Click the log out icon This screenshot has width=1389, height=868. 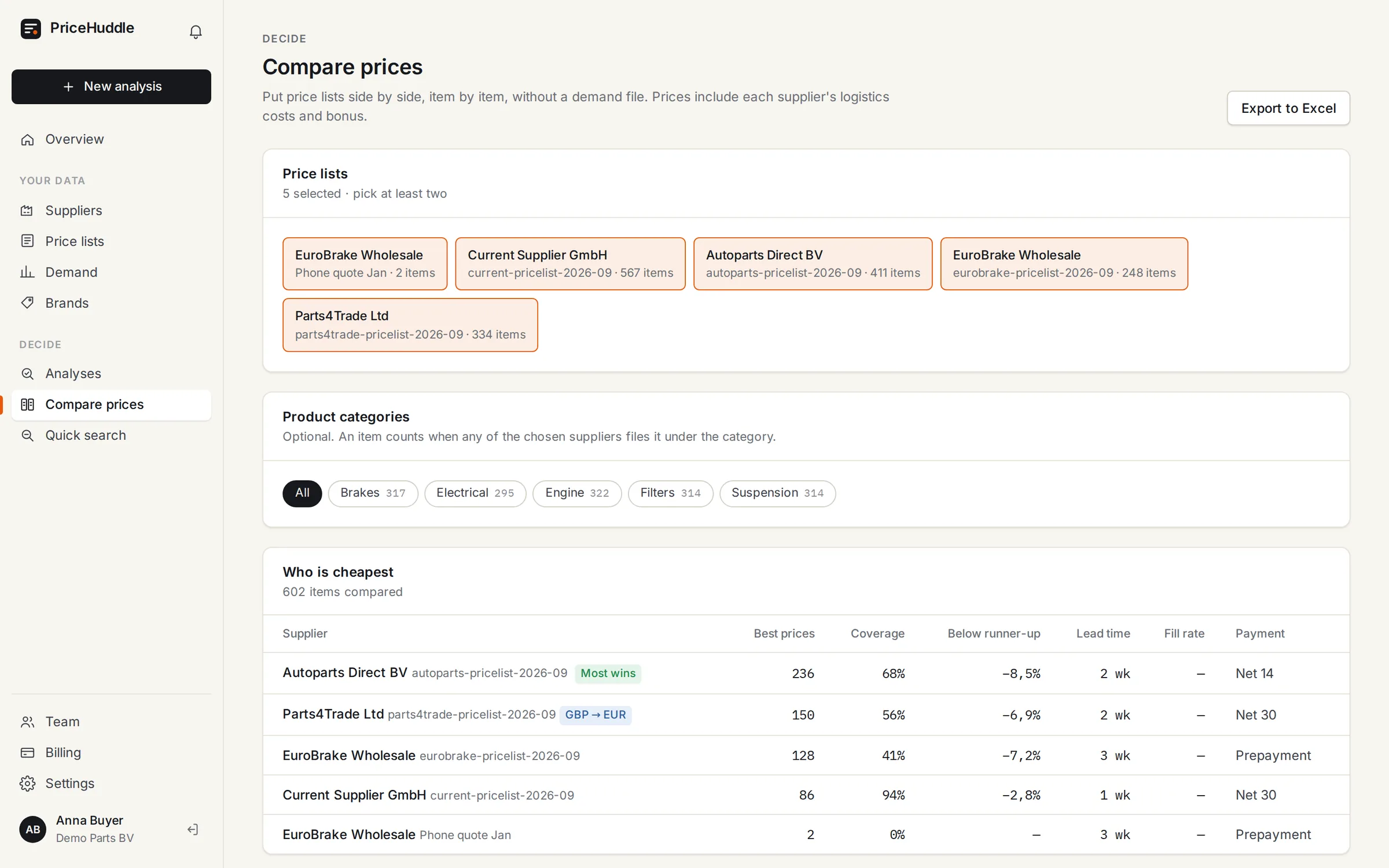coord(193,829)
